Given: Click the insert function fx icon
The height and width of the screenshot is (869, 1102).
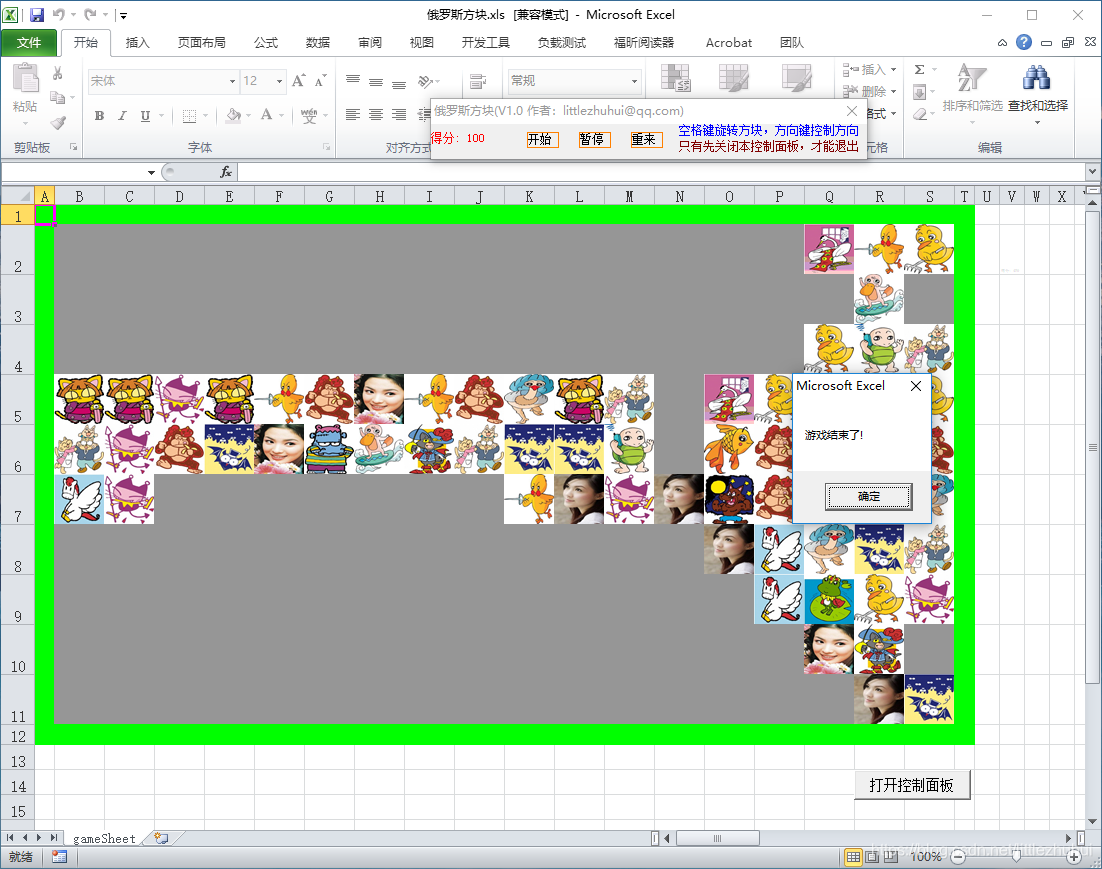Looking at the screenshot, I should pyautogui.click(x=226, y=172).
